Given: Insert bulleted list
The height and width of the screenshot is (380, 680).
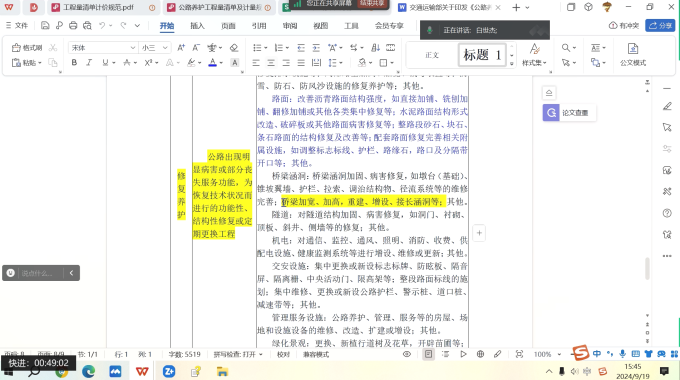Looking at the screenshot, I should pyautogui.click(x=257, y=48).
